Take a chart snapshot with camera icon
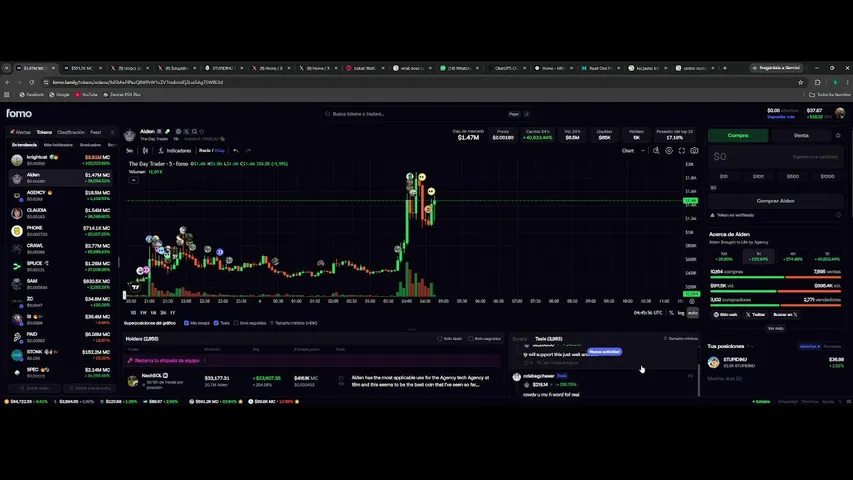 pyautogui.click(x=694, y=151)
